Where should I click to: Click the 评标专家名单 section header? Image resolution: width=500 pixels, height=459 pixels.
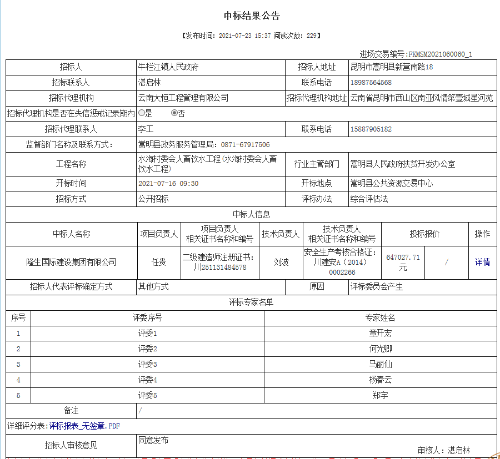pos(251,302)
